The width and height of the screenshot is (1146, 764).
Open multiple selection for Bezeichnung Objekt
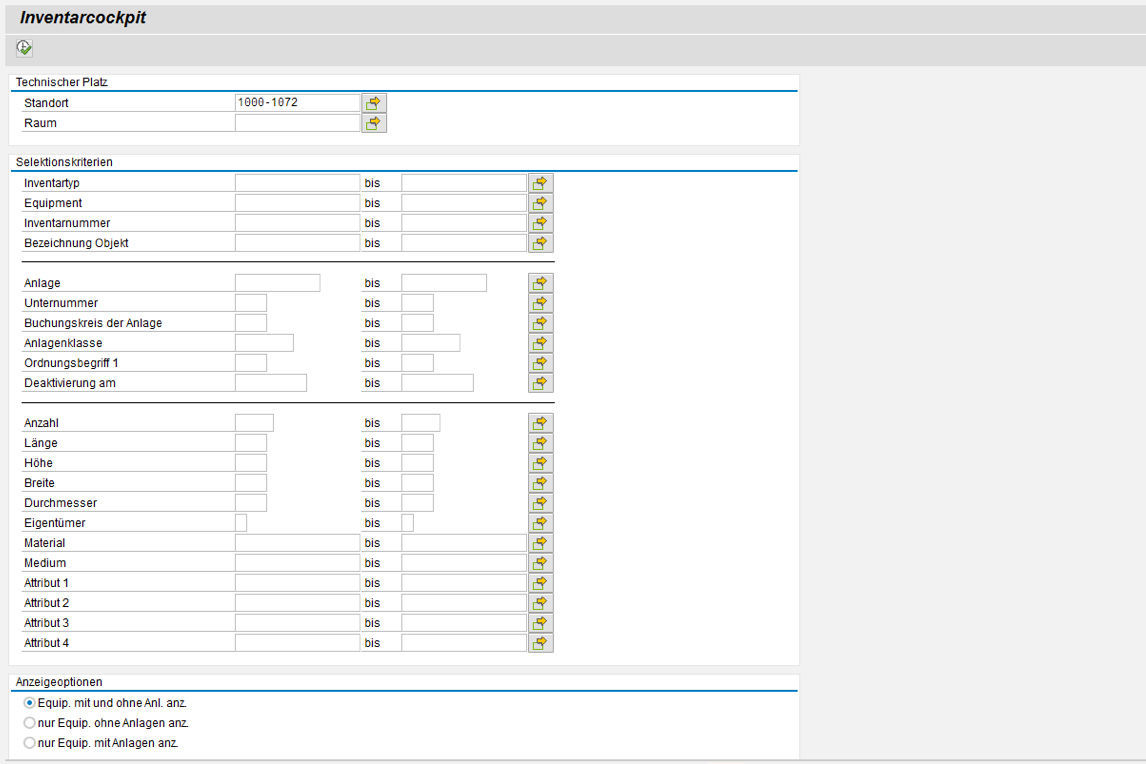point(540,242)
